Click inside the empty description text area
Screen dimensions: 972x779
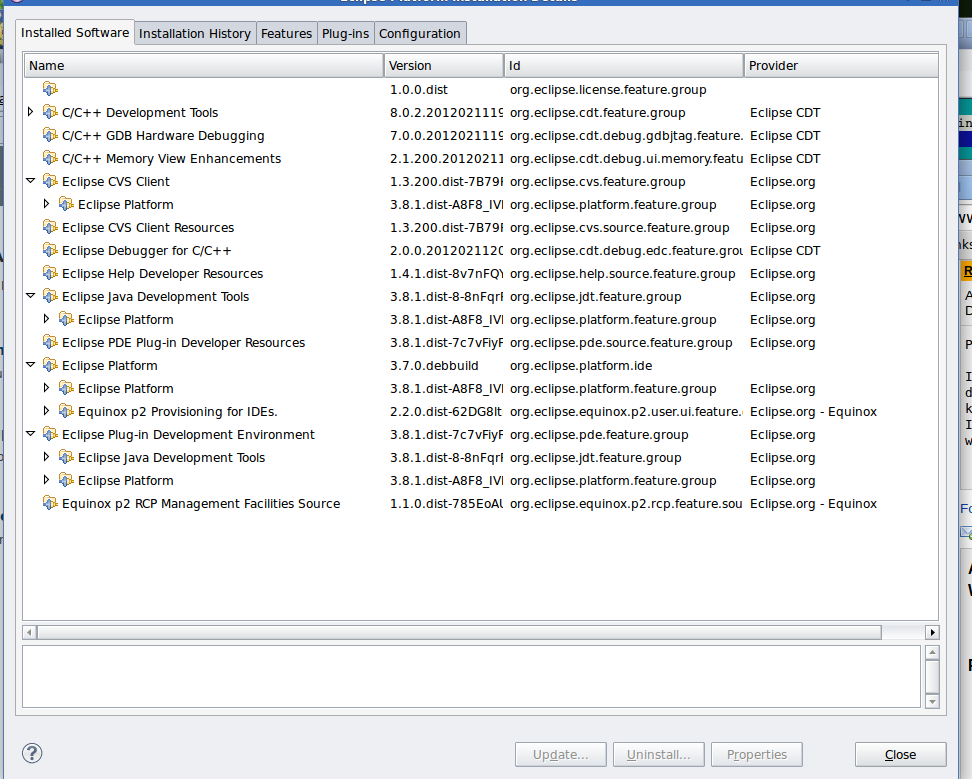point(471,676)
